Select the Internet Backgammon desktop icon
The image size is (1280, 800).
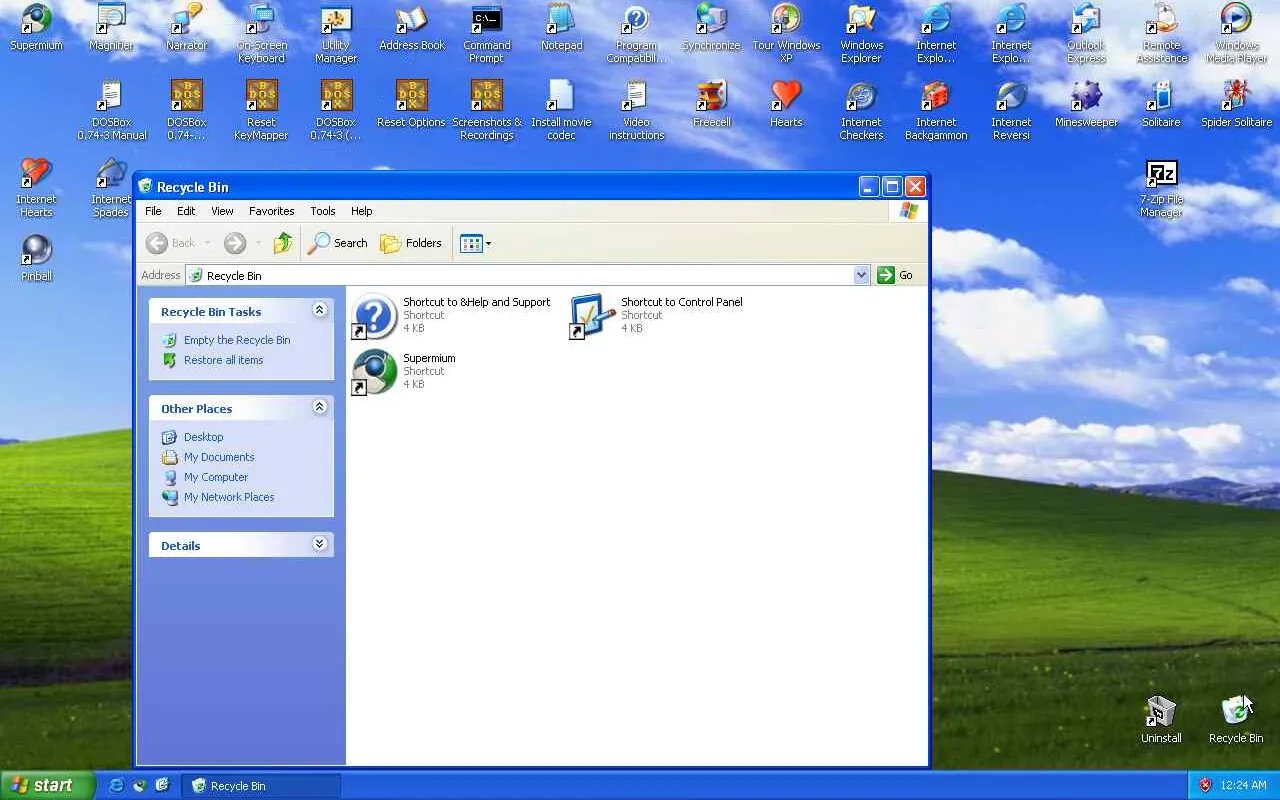936,110
